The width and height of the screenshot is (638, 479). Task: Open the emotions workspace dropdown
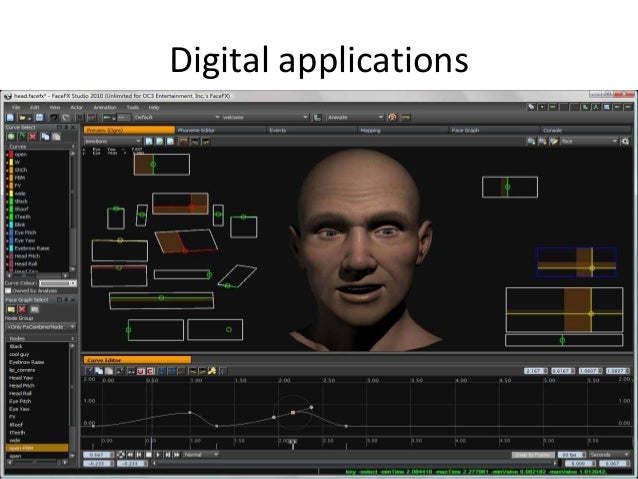tap(113, 141)
